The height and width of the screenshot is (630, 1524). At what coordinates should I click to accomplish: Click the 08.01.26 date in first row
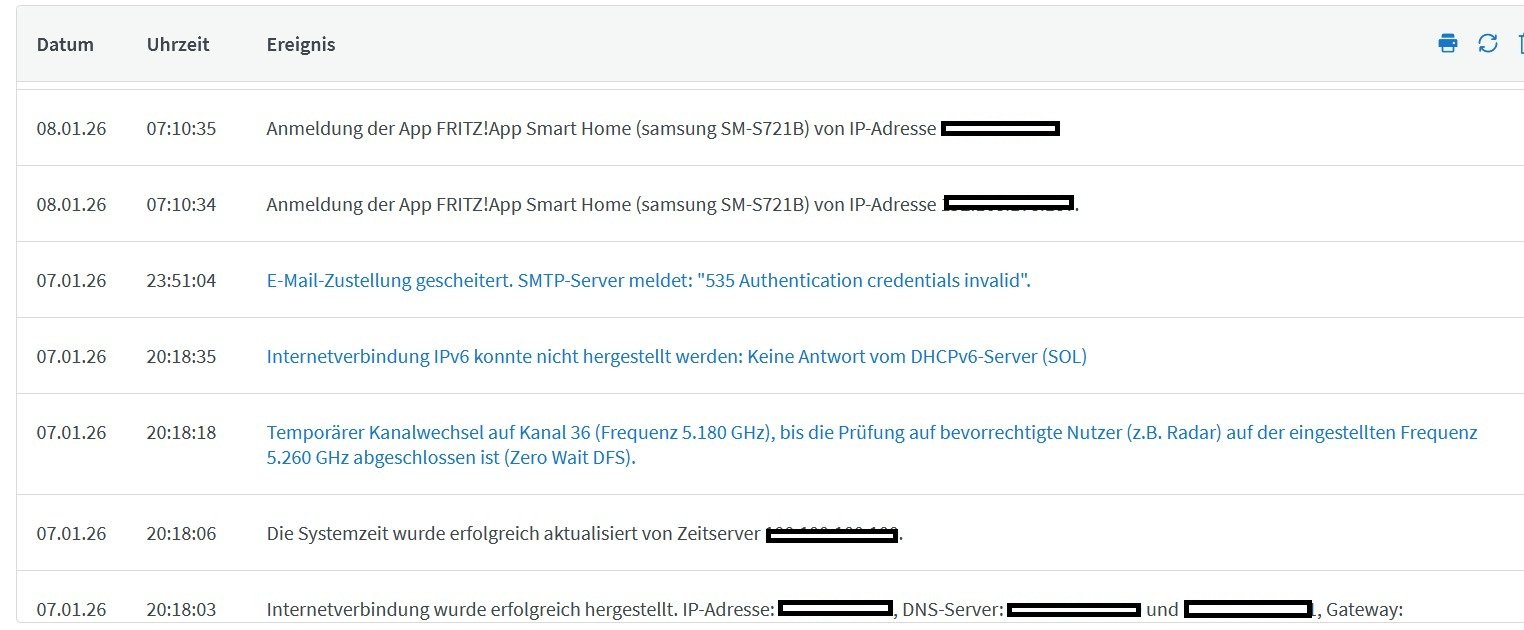point(71,129)
